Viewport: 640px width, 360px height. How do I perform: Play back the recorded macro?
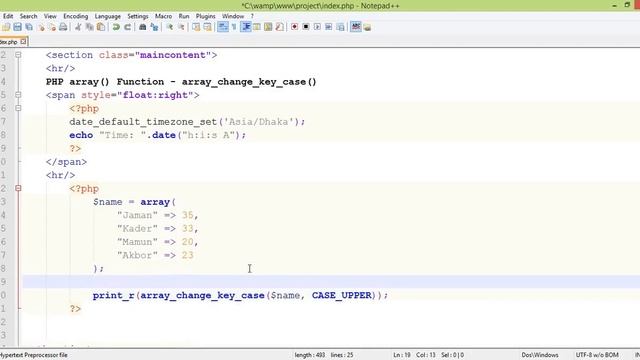(317, 27)
